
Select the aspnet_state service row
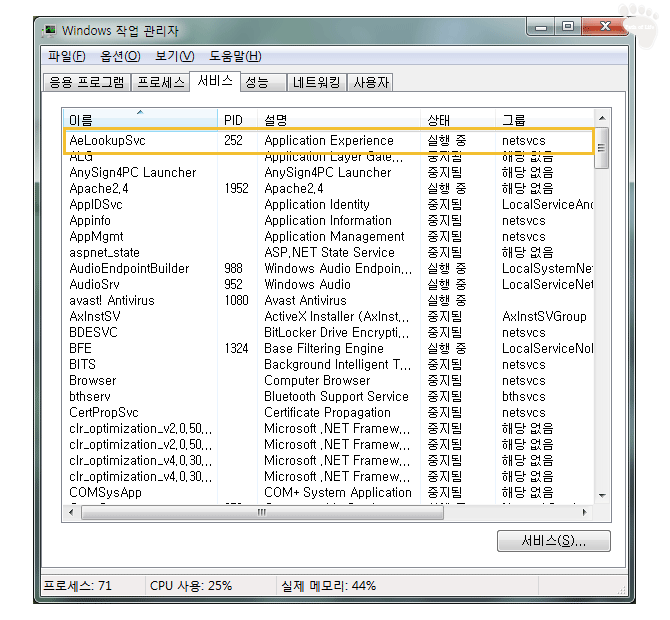pyautogui.click(x=329, y=253)
